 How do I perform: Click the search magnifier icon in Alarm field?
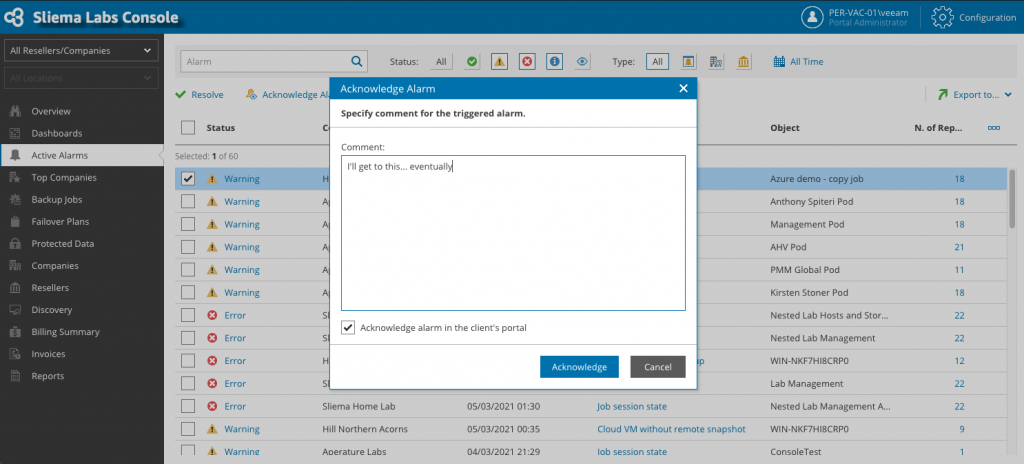[x=357, y=61]
